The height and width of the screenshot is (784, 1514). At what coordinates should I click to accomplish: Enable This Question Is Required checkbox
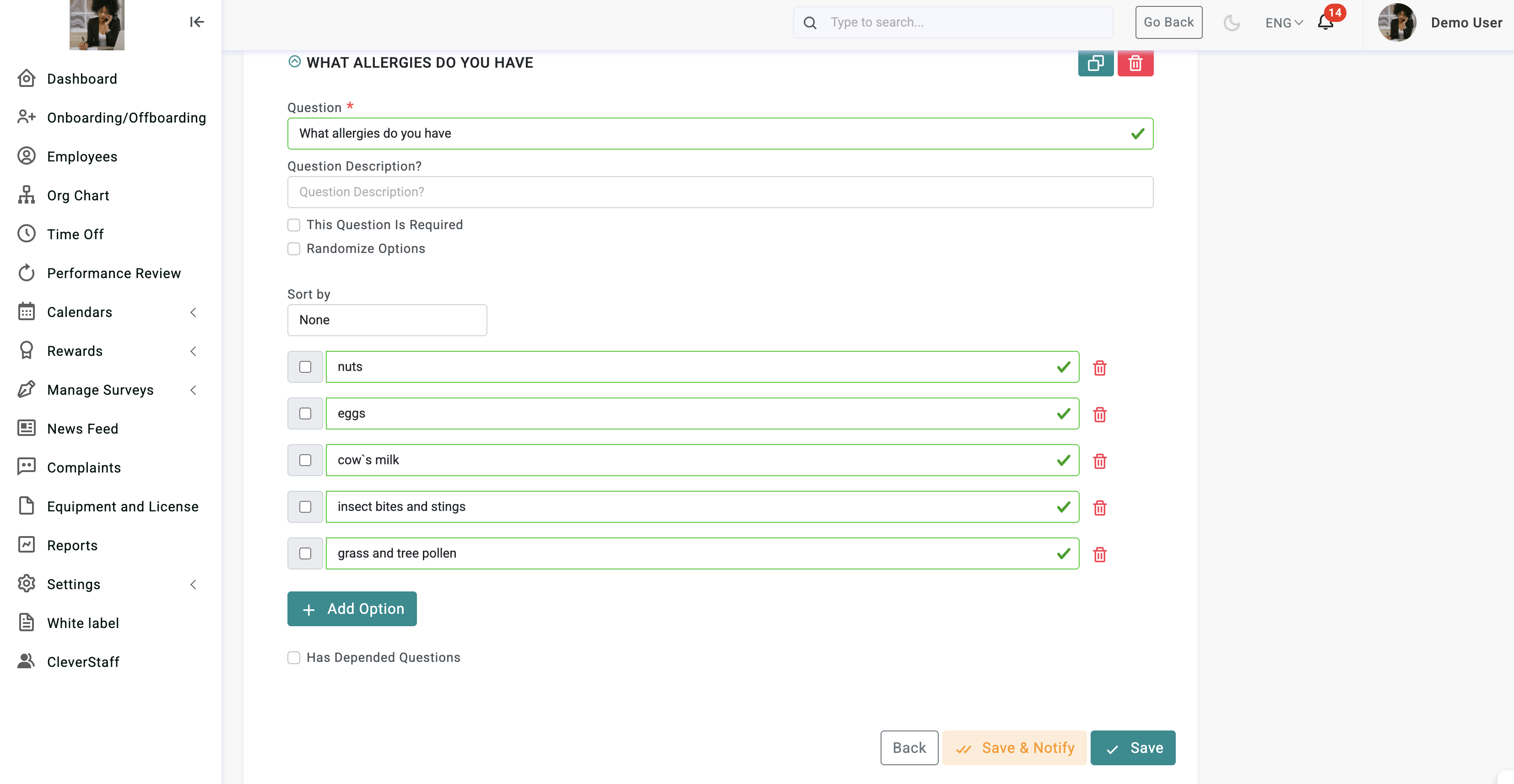pyautogui.click(x=294, y=225)
